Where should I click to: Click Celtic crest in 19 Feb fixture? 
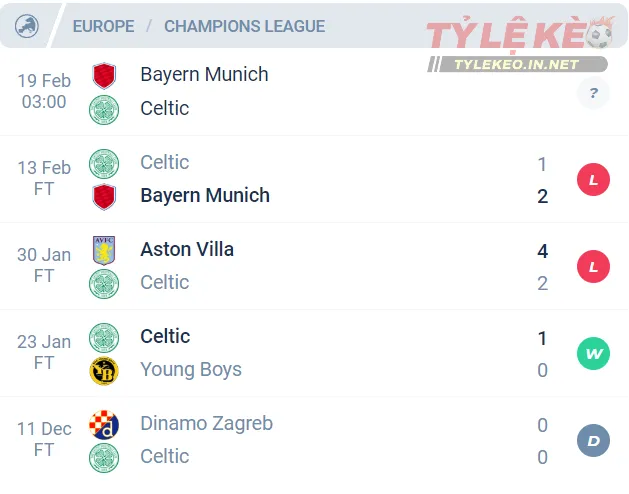103,109
